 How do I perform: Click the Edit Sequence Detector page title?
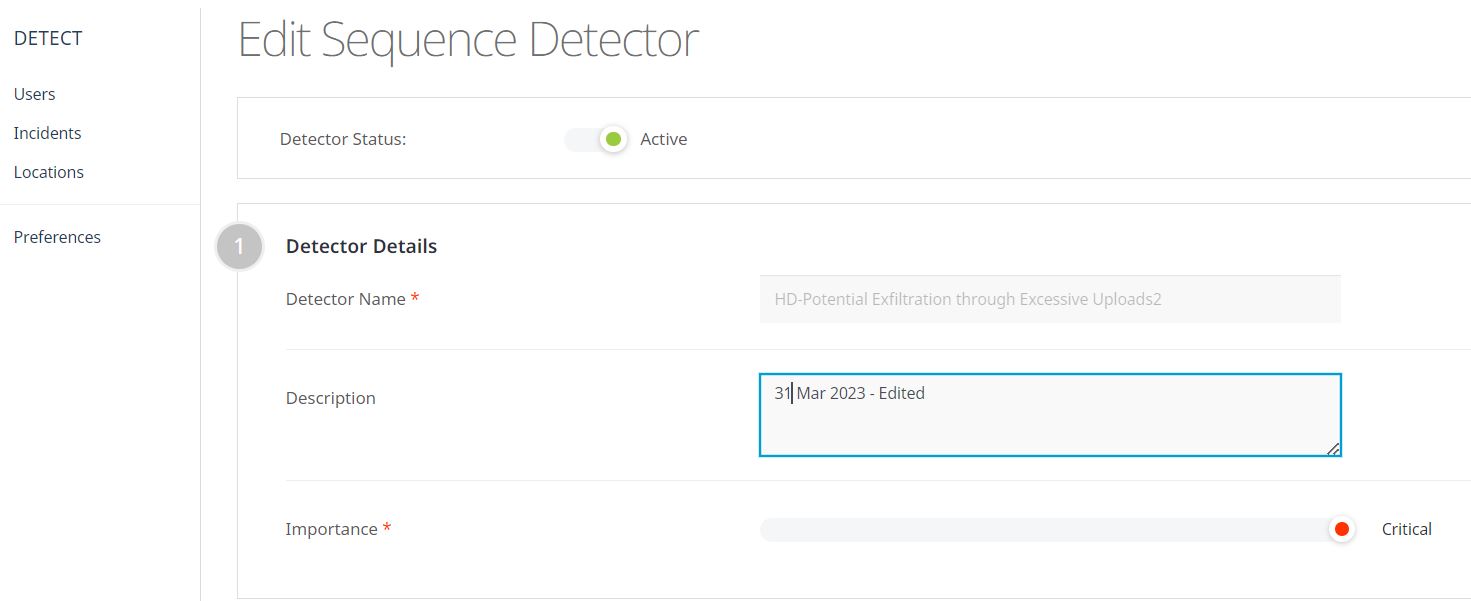click(468, 40)
